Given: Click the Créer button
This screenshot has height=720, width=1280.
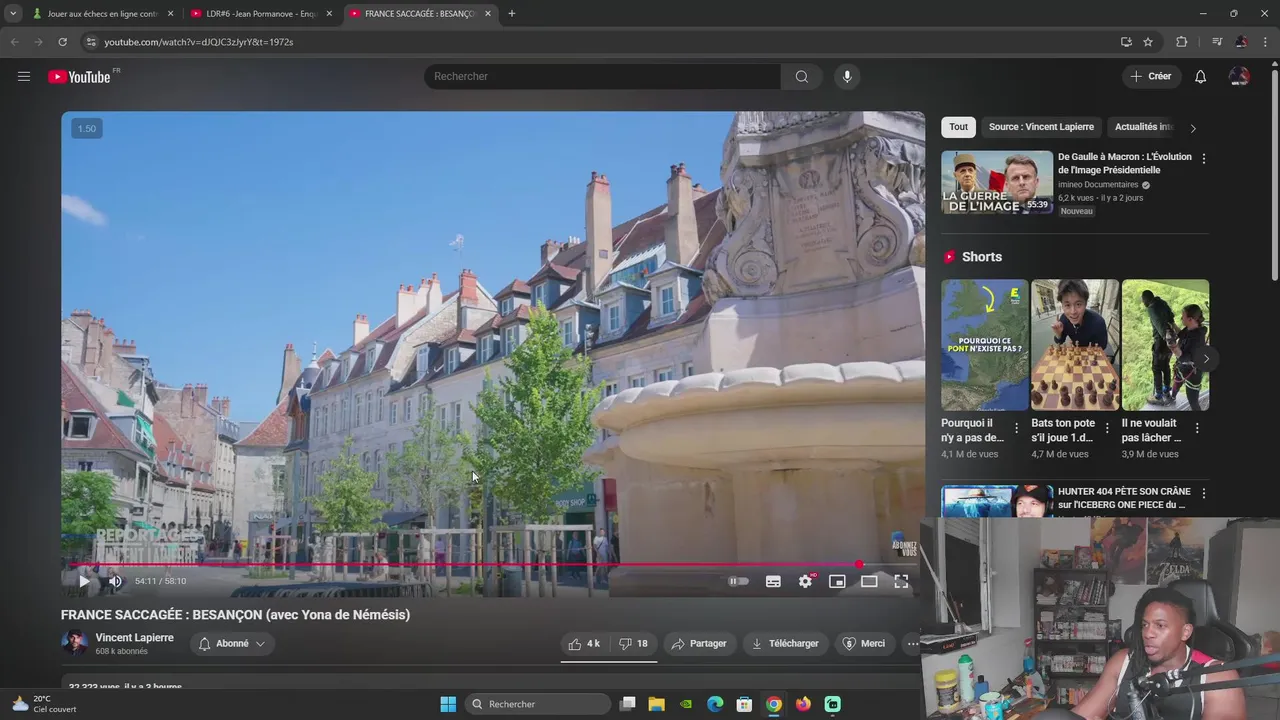Looking at the screenshot, I should click(1150, 76).
